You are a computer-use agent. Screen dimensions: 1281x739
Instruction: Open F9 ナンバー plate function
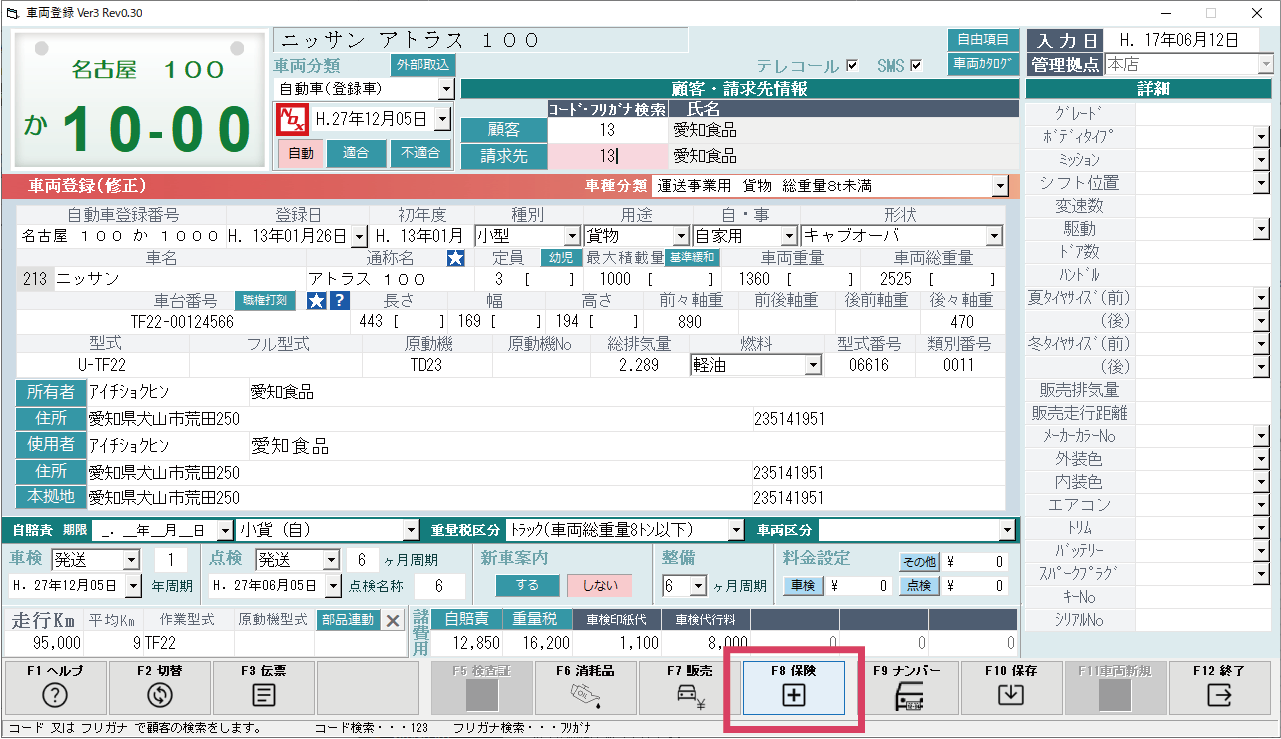(906, 687)
